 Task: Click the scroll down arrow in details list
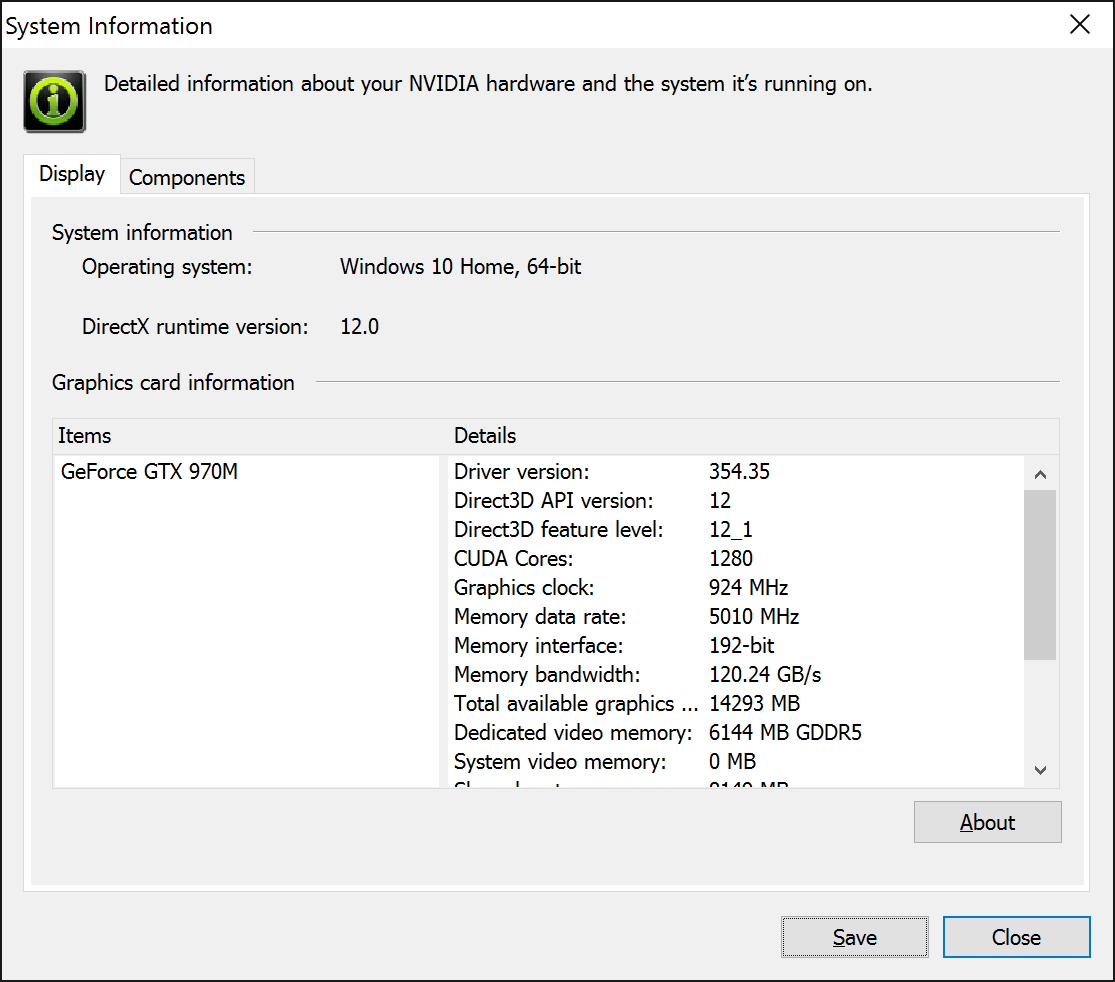pyautogui.click(x=1040, y=770)
